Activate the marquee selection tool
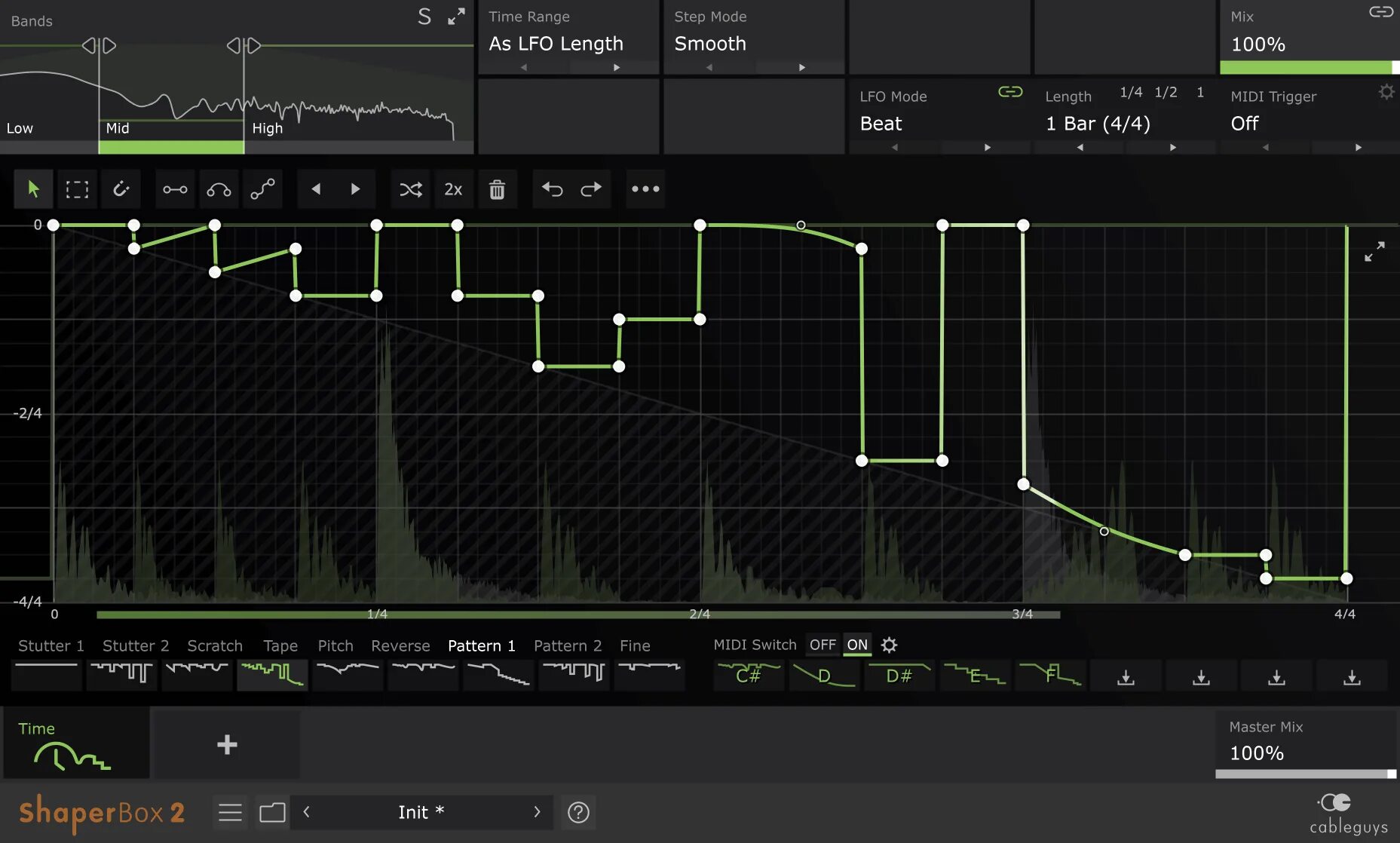1400x843 pixels. [78, 189]
